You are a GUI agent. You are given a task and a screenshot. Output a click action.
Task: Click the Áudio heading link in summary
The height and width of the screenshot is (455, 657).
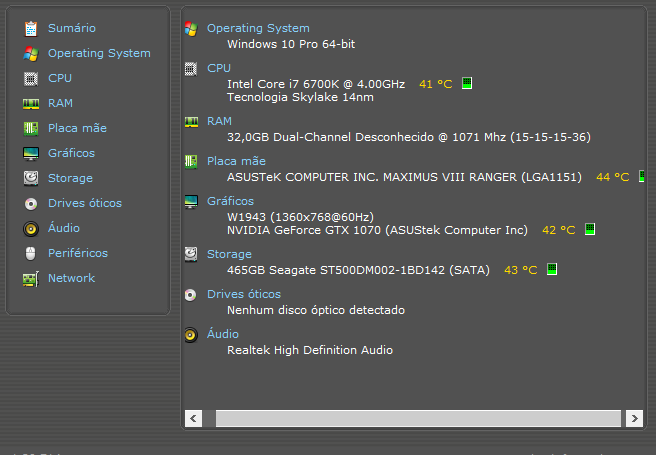(223, 333)
